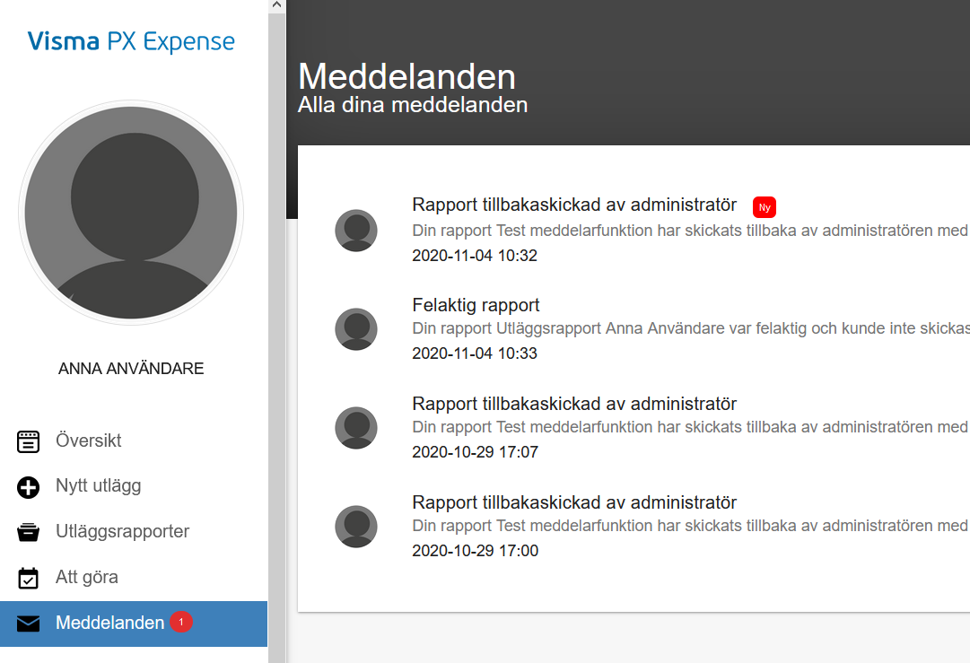Open newest Rapport tillbakaskickad av administratör message
970x663 pixels.
(x=574, y=205)
